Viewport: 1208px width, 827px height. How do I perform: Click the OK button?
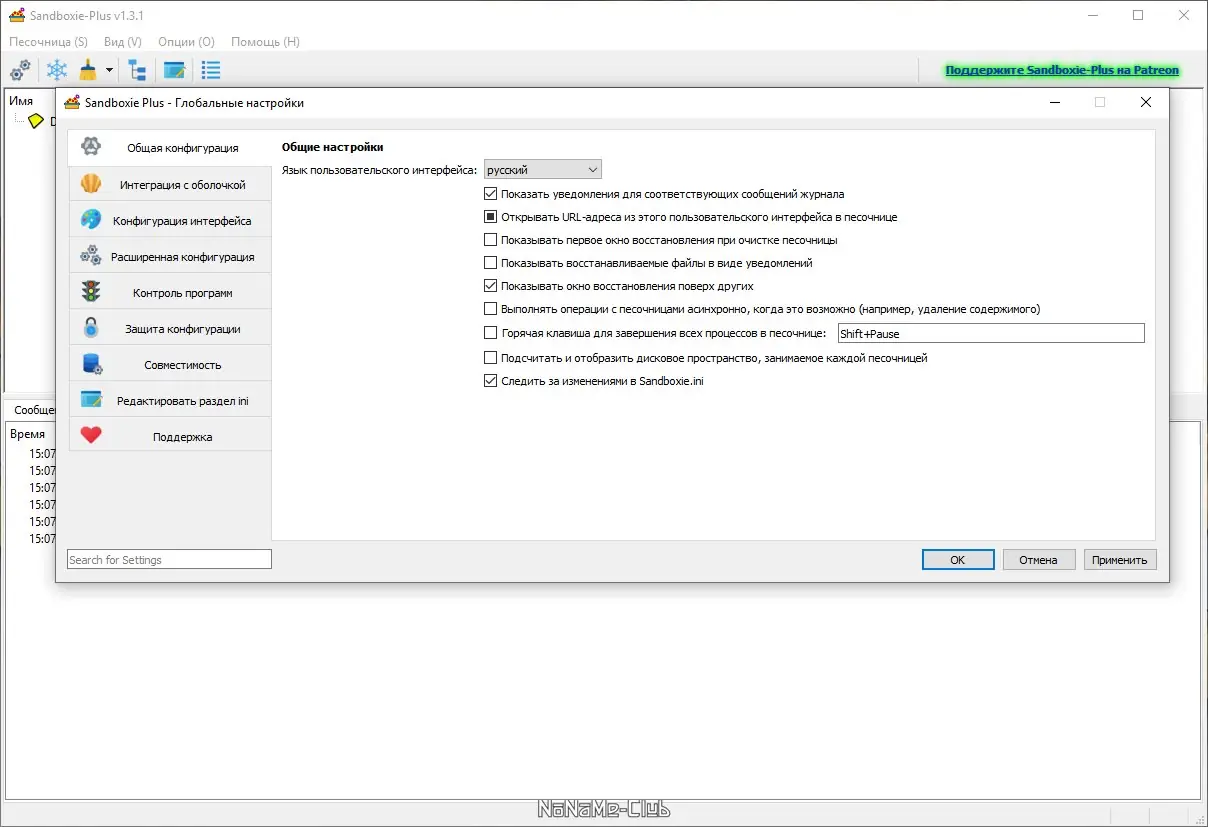point(958,560)
